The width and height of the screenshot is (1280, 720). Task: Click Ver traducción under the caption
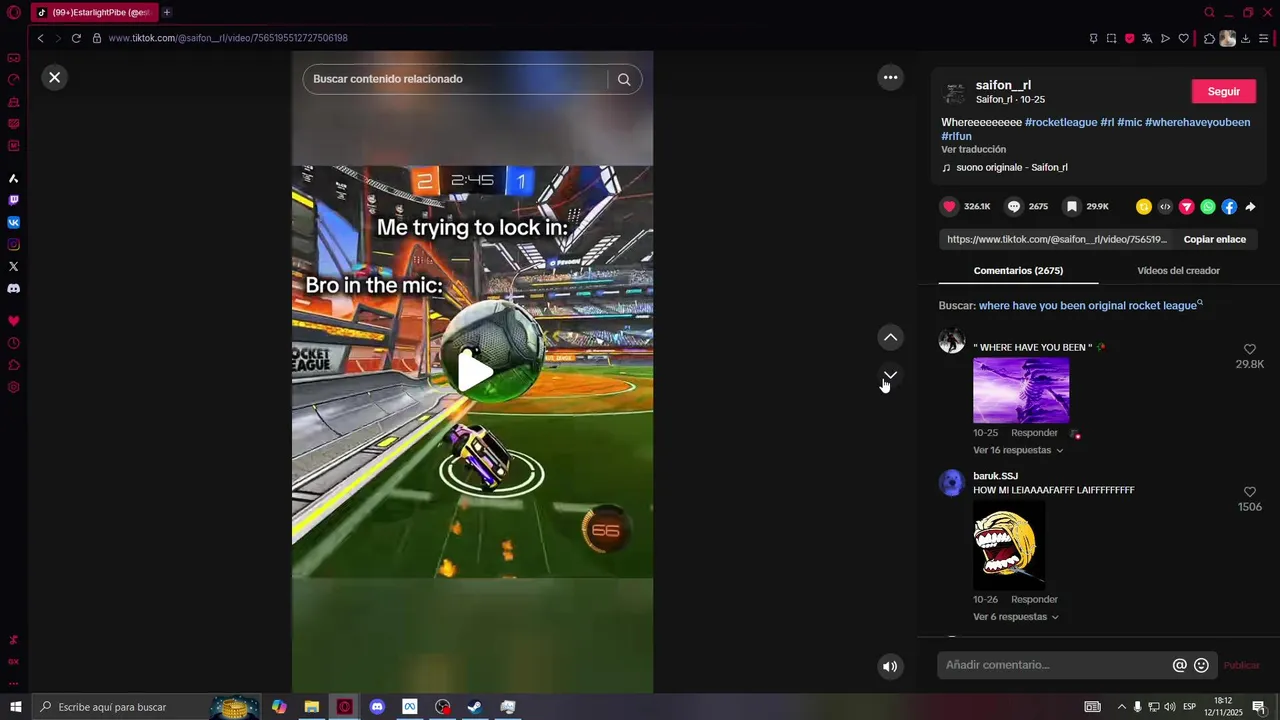973,149
